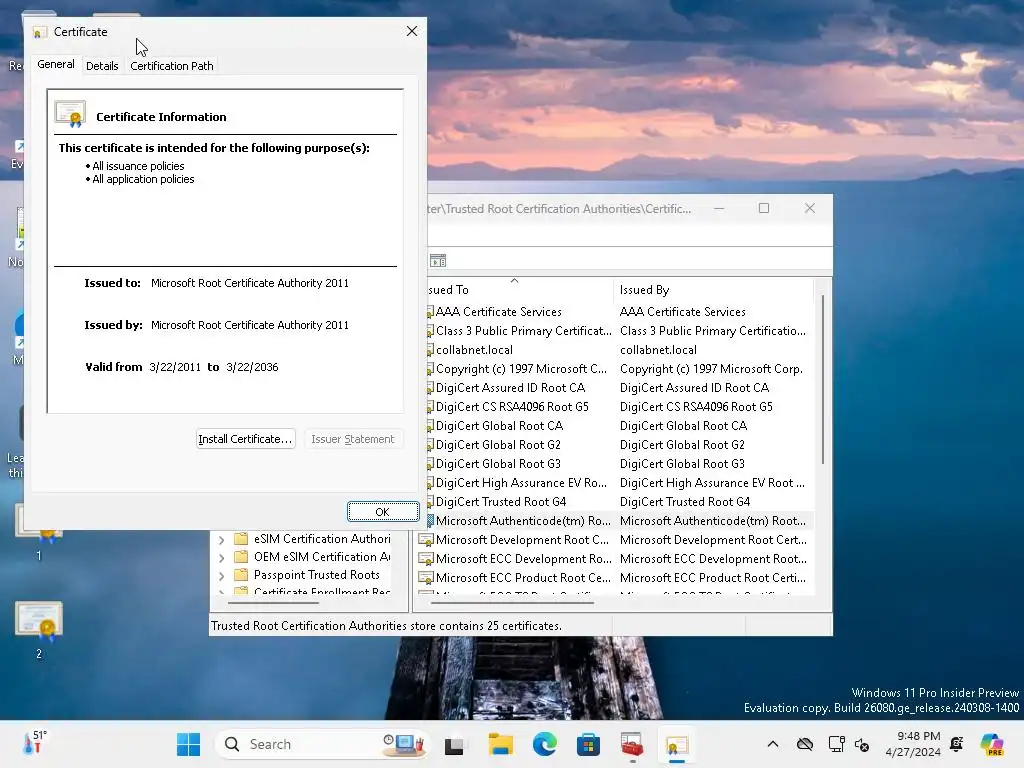Open the clock and date panel
This screenshot has height=768, width=1024.
[913, 744]
